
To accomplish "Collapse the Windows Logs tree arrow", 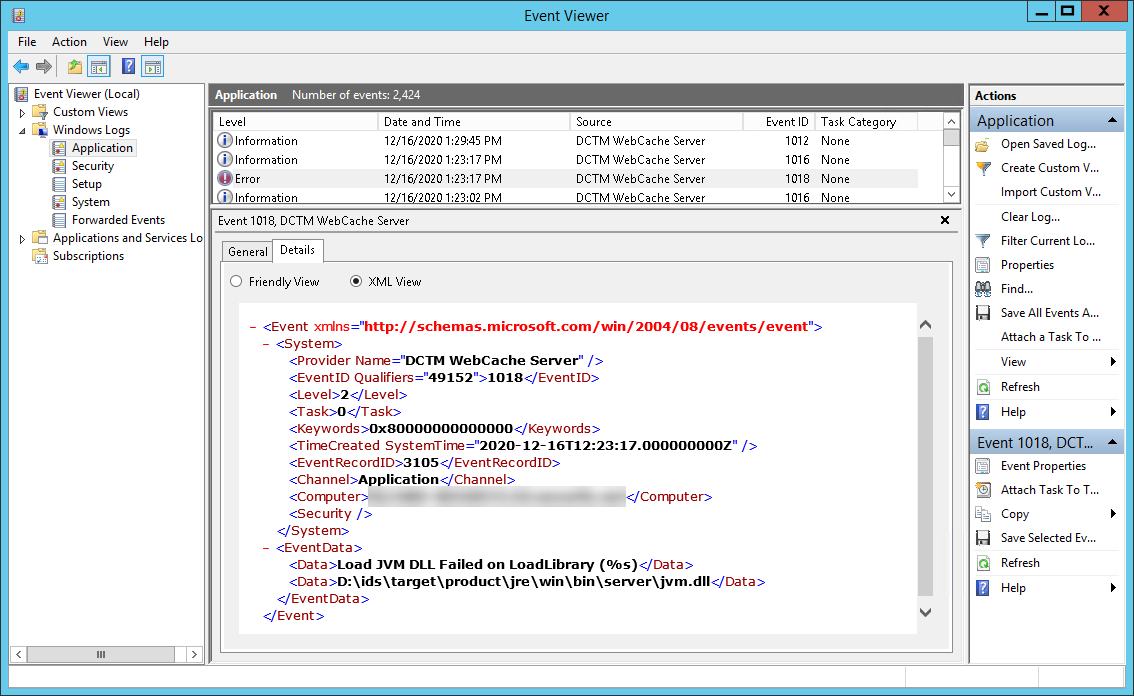I will click(22, 131).
